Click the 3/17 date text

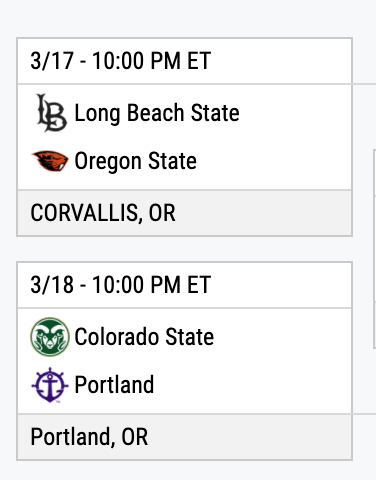tap(52, 61)
